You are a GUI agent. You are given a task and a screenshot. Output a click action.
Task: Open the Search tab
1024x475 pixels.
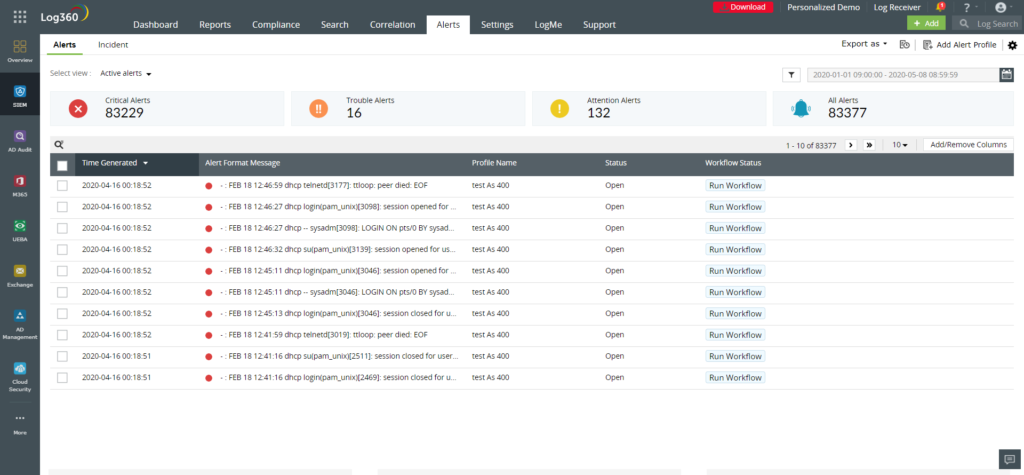pos(334,25)
